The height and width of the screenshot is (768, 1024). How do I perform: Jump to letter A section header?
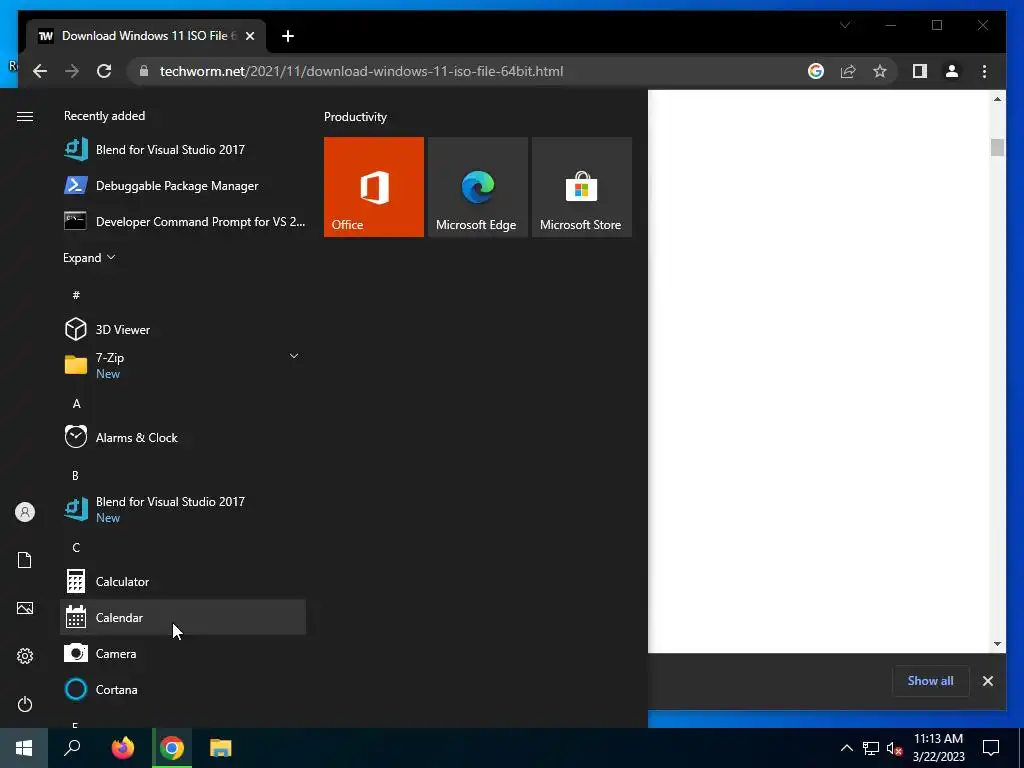click(76, 404)
